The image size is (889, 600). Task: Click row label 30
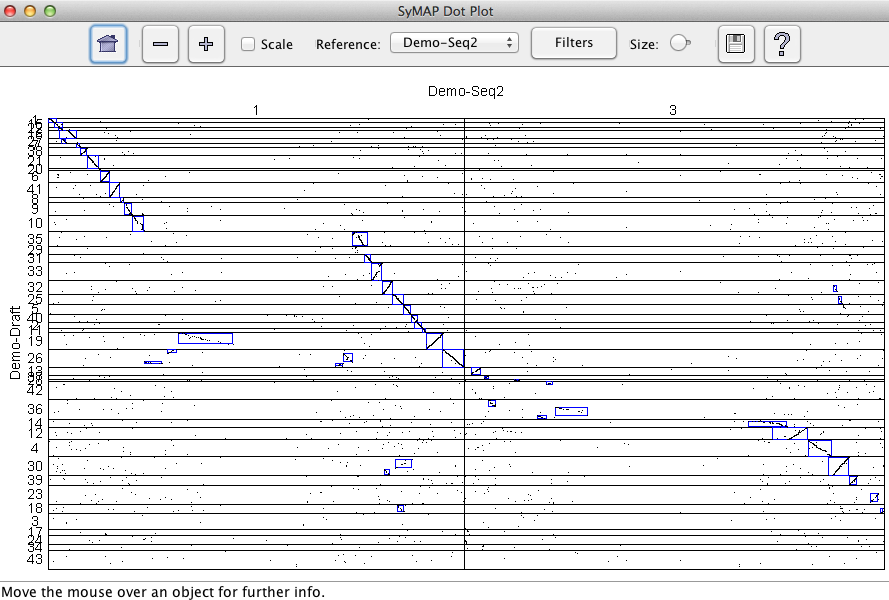click(35, 466)
